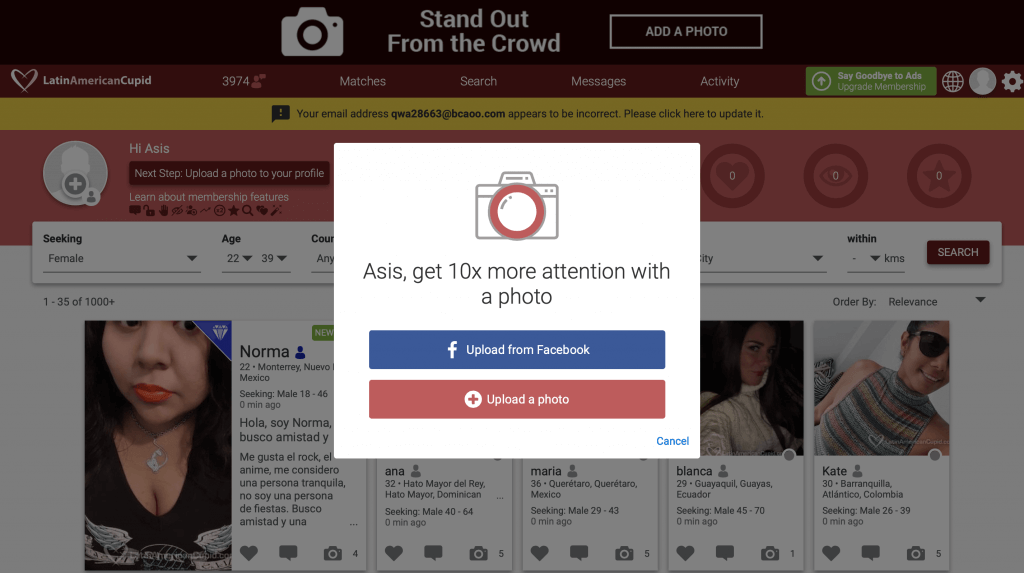Open the Order By Relevance dropdown
Screen dimensions: 1024x573
(x=936, y=302)
